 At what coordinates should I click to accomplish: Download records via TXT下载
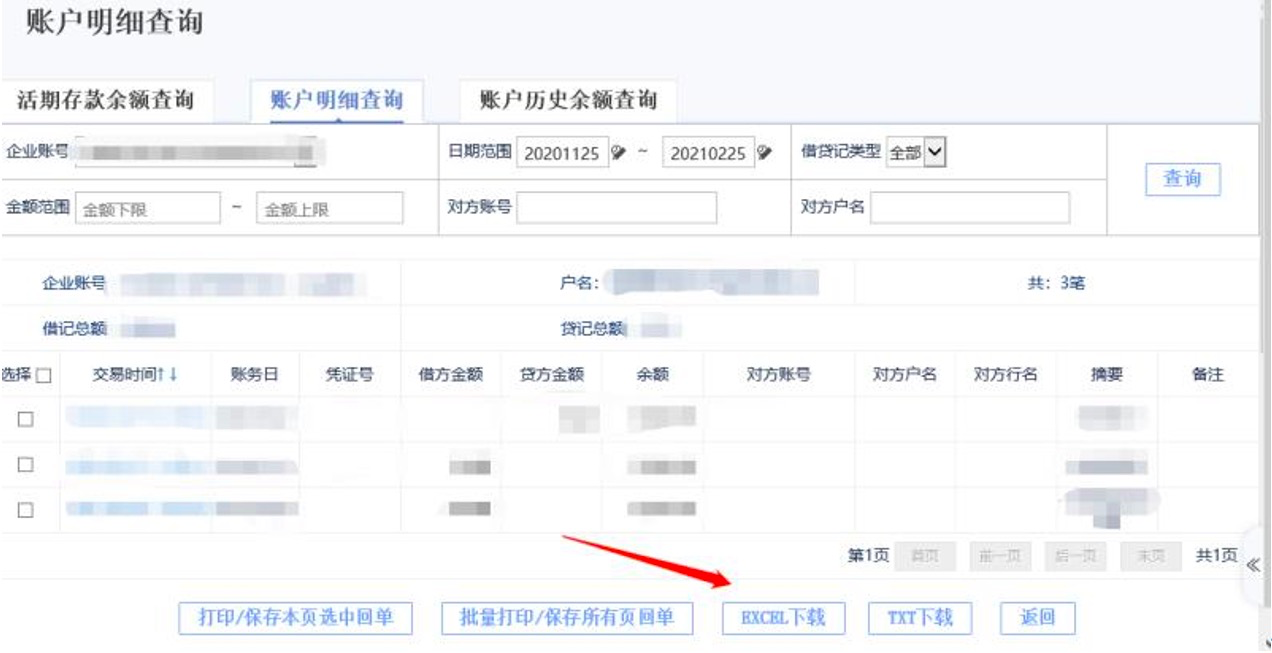pos(920,618)
